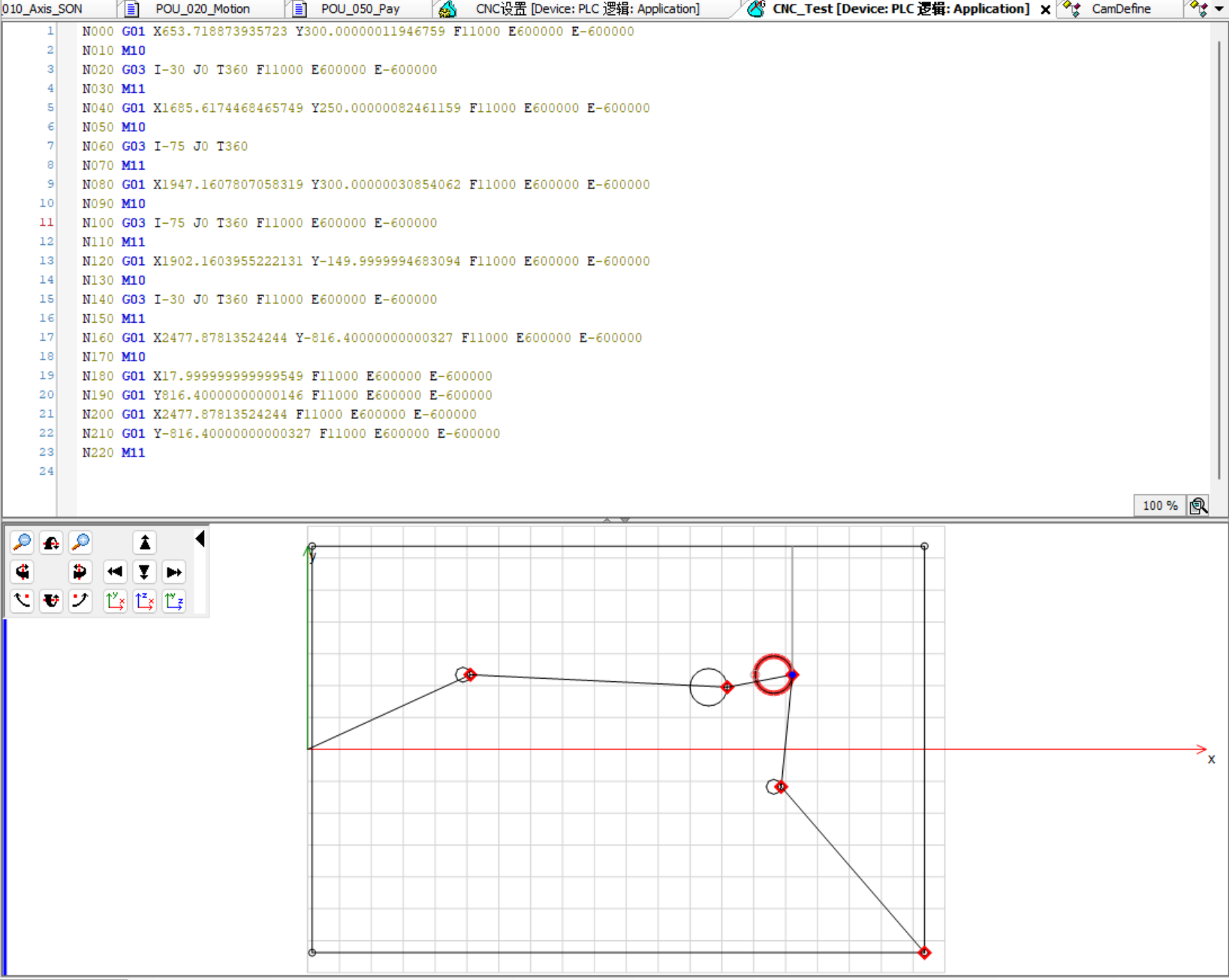
Task: Collapse the view toolbar with black triangle
Action: (200, 539)
